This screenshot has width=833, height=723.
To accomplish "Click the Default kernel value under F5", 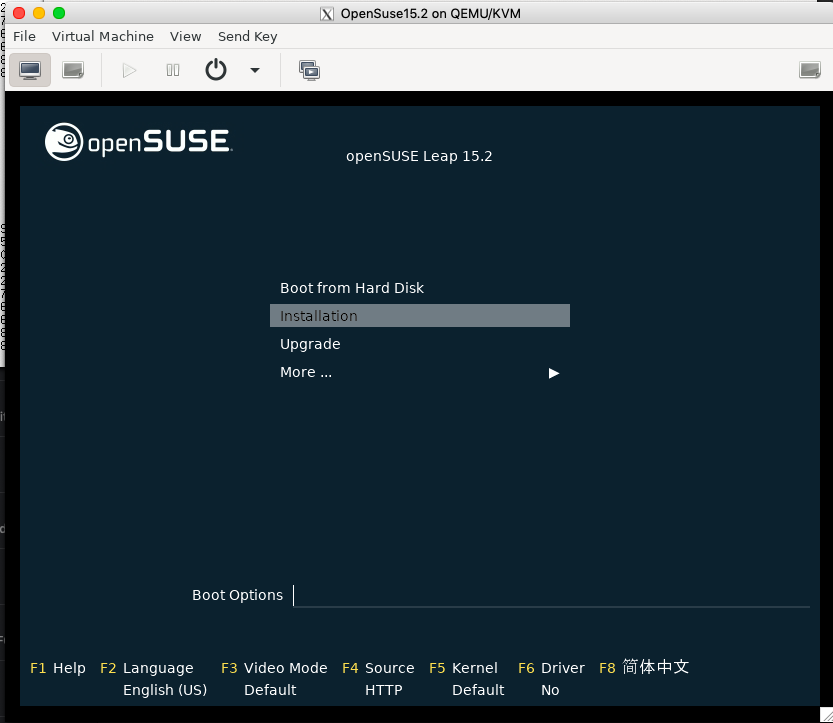I will click(x=478, y=690).
